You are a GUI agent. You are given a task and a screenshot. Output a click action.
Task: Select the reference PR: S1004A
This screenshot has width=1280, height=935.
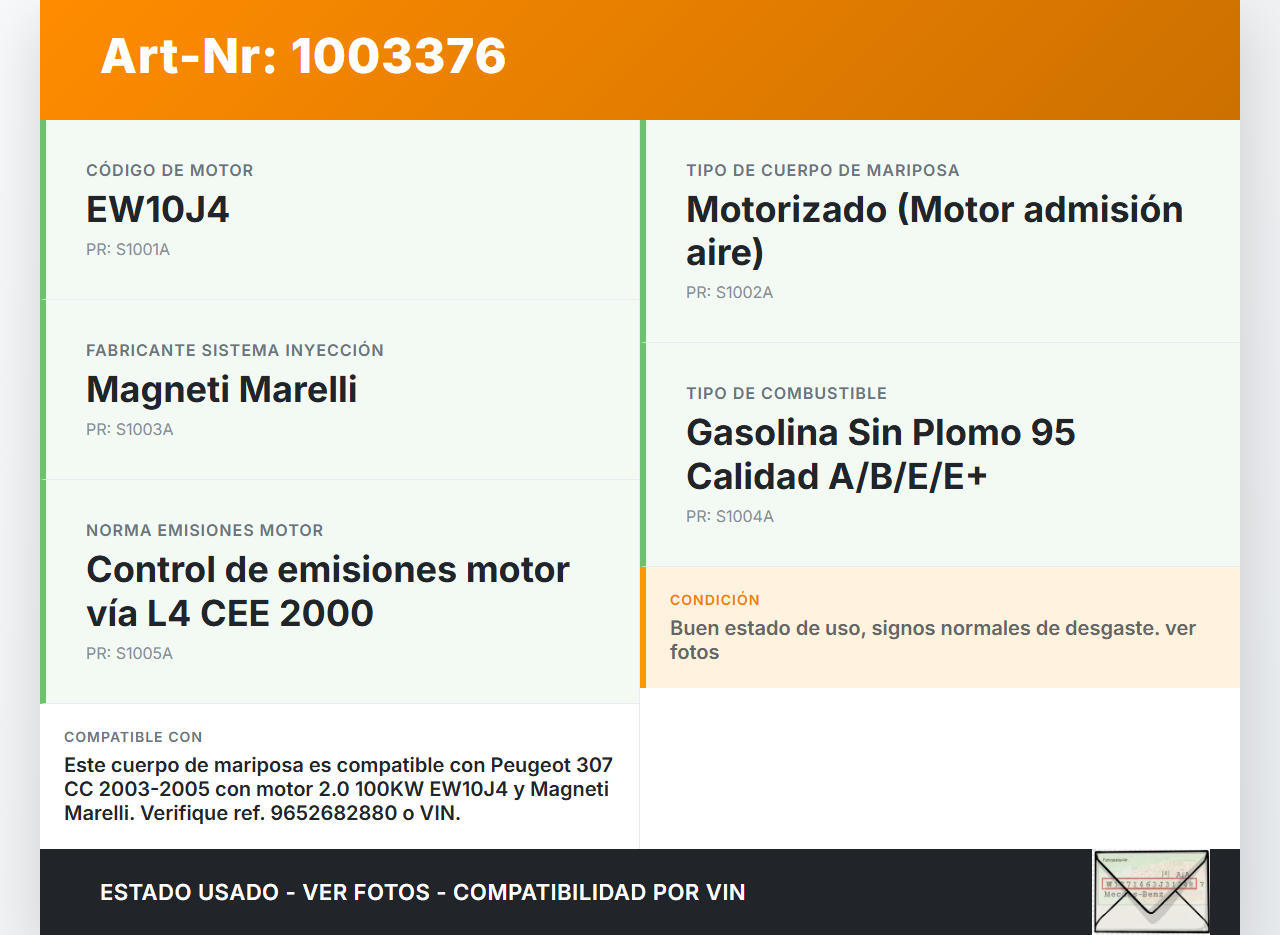pos(730,516)
